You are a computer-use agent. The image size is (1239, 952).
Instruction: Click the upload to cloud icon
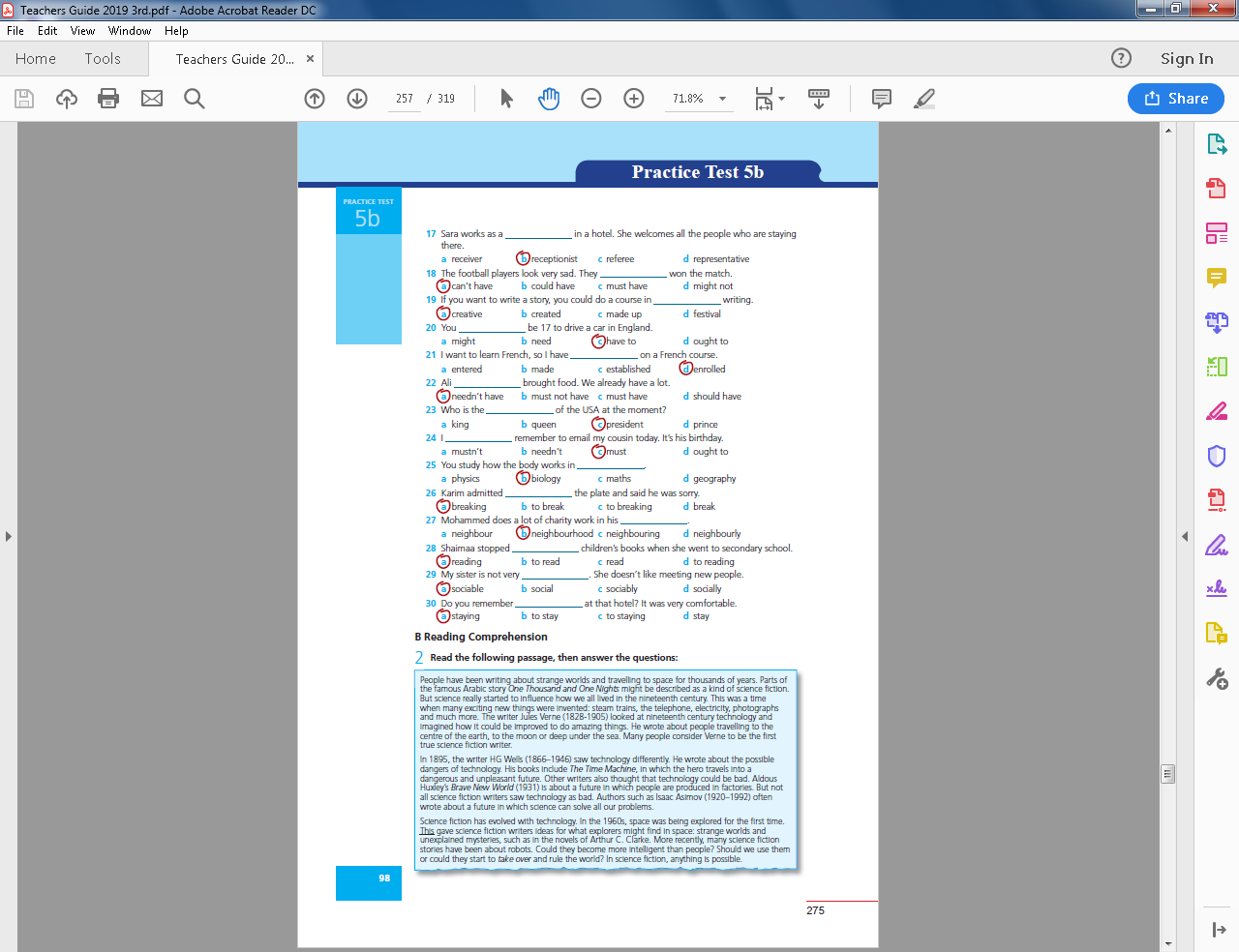(x=67, y=99)
